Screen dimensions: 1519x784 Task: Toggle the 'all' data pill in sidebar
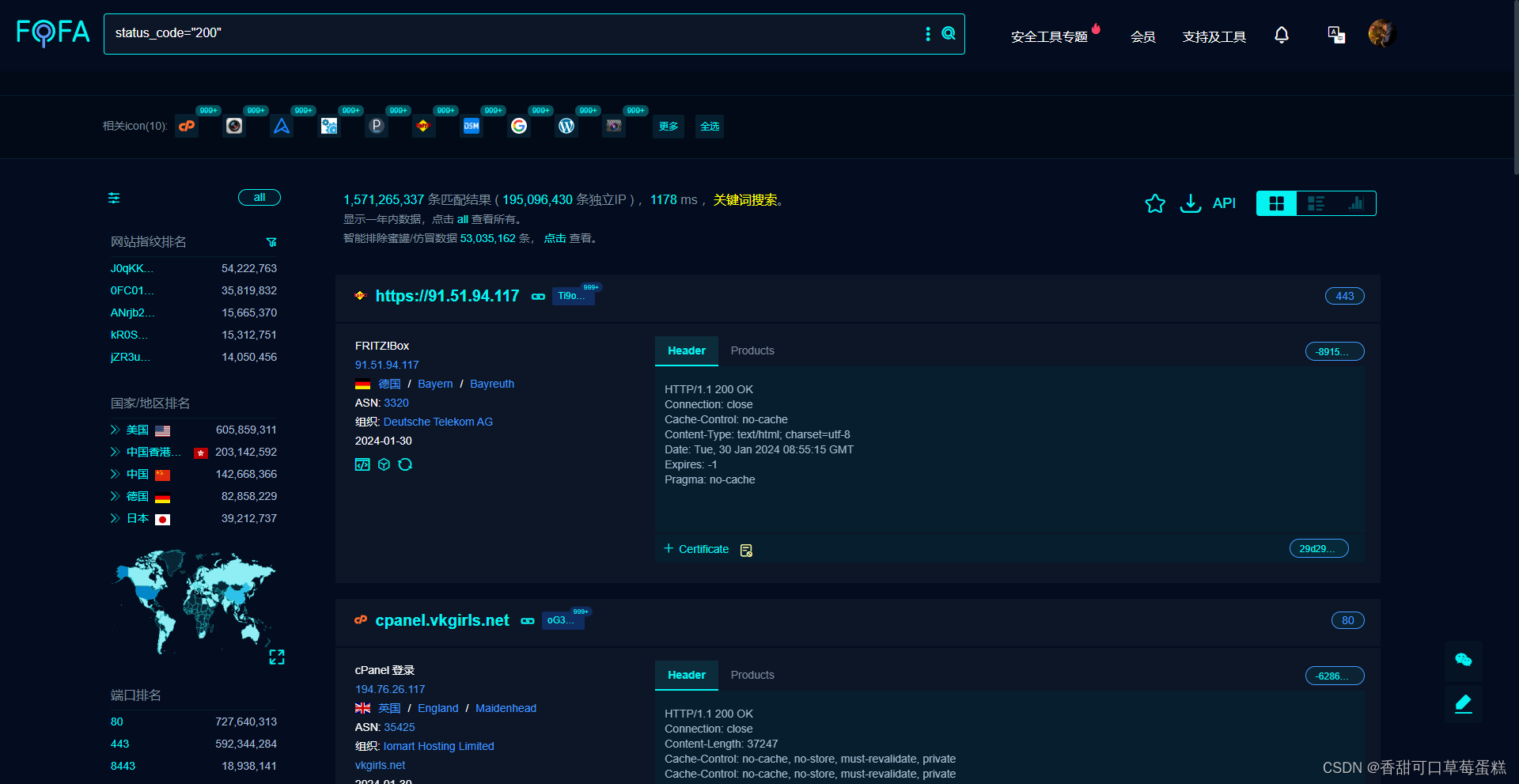coord(259,198)
